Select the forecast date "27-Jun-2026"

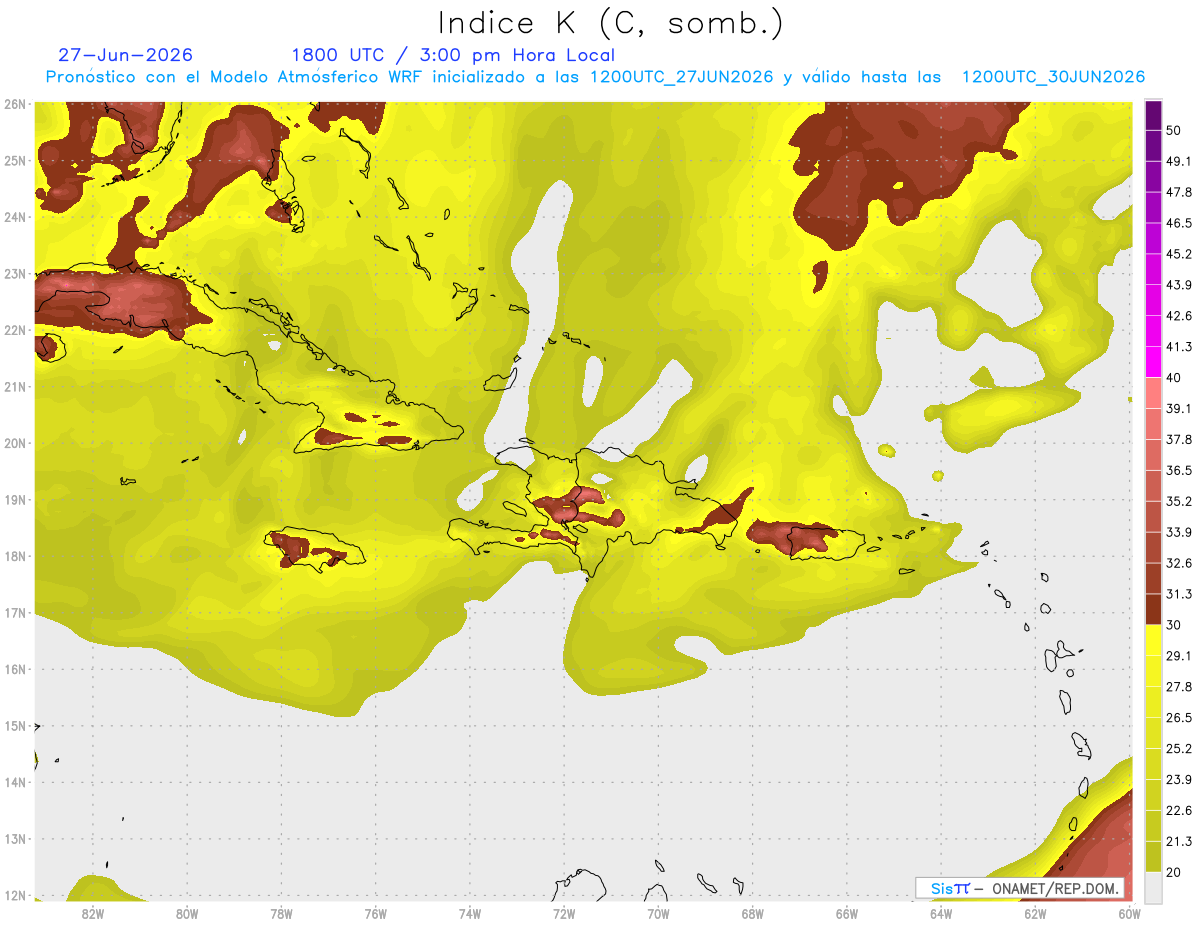[126, 55]
